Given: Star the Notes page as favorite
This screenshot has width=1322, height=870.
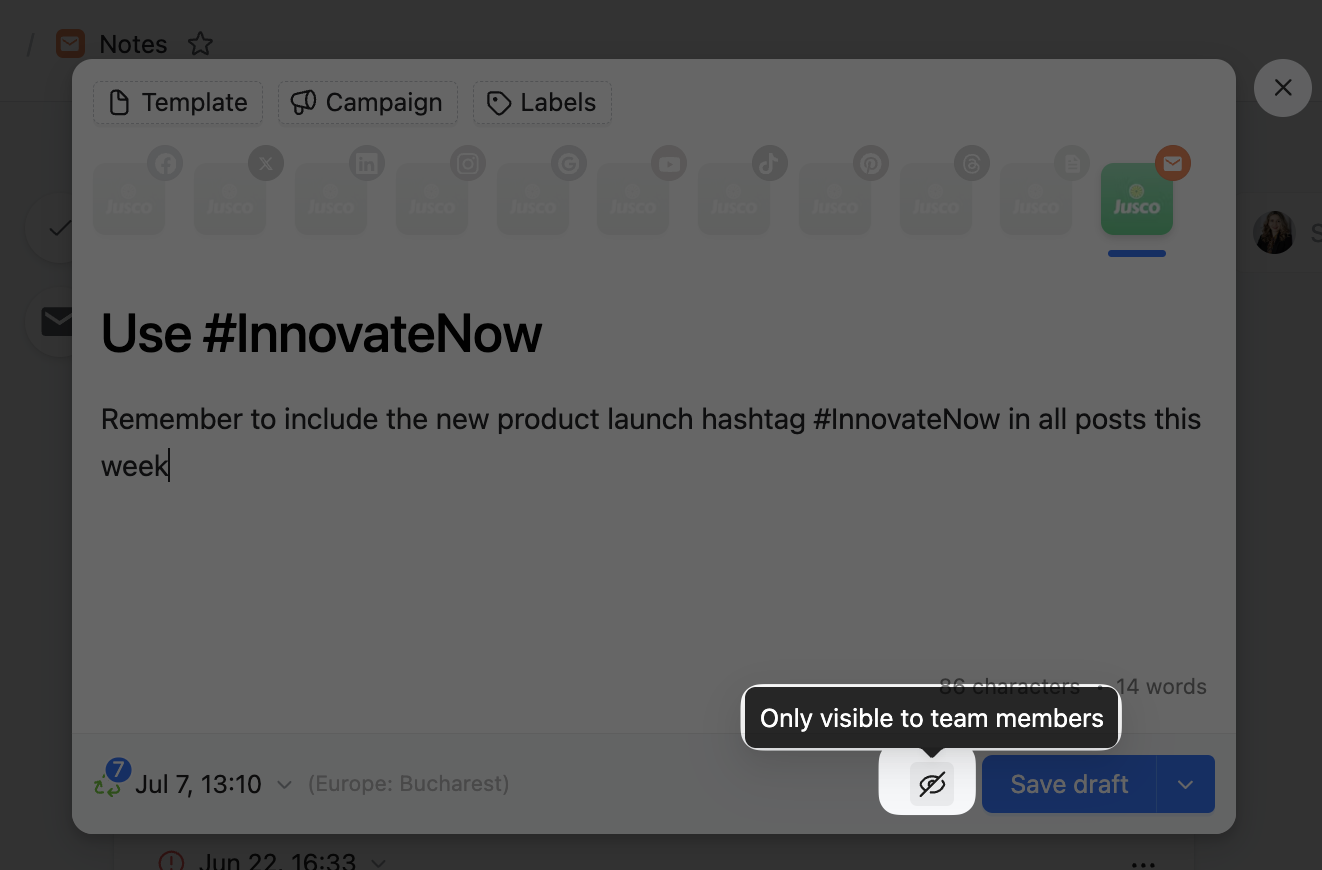Looking at the screenshot, I should coord(201,44).
